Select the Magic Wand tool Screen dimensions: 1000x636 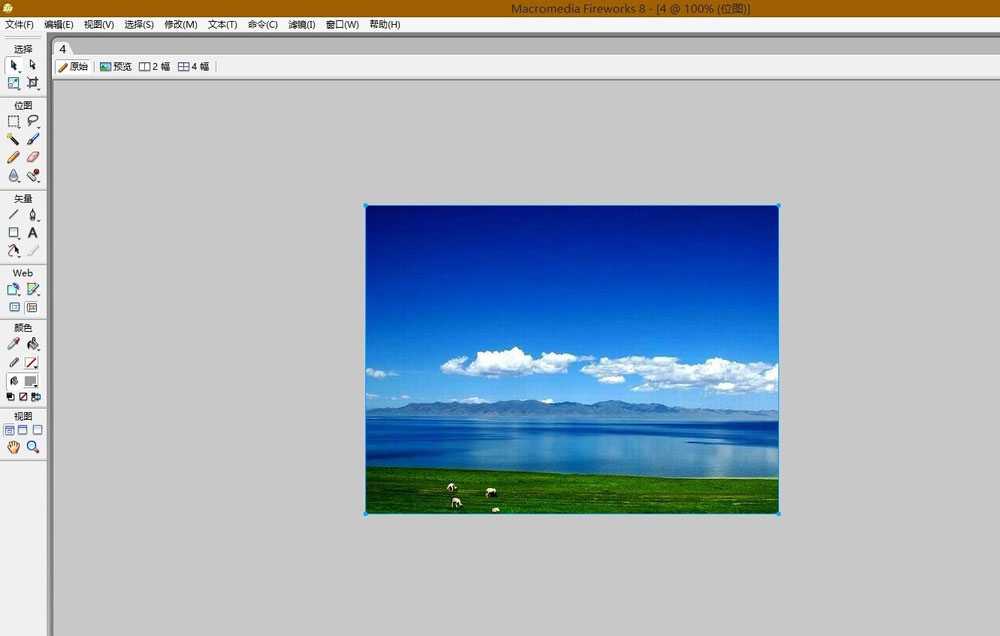tap(13, 139)
